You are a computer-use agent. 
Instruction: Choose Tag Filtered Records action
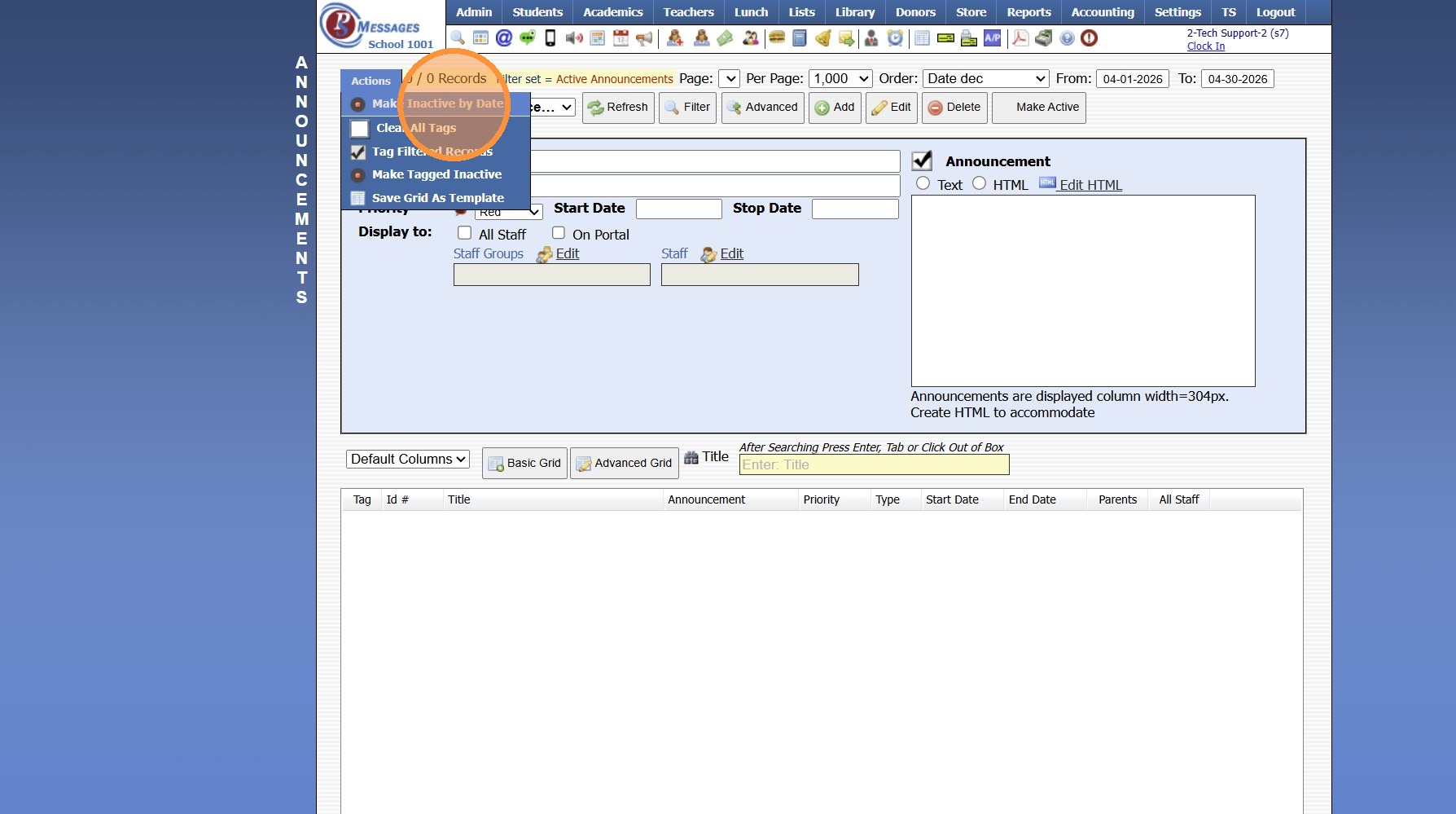(x=436, y=152)
